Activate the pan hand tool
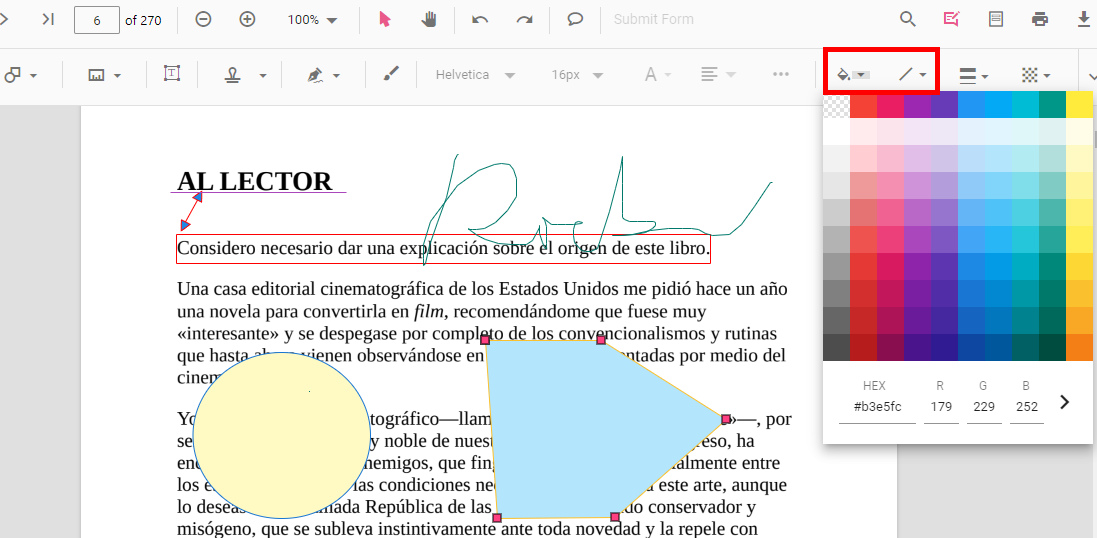This screenshot has height=538, width=1097. 428,19
